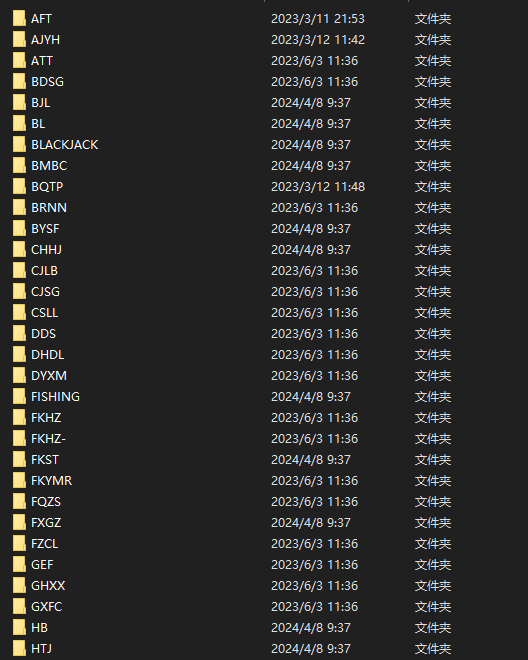
Task: Select the FKHZ- folder name
Action: [x=48, y=439]
